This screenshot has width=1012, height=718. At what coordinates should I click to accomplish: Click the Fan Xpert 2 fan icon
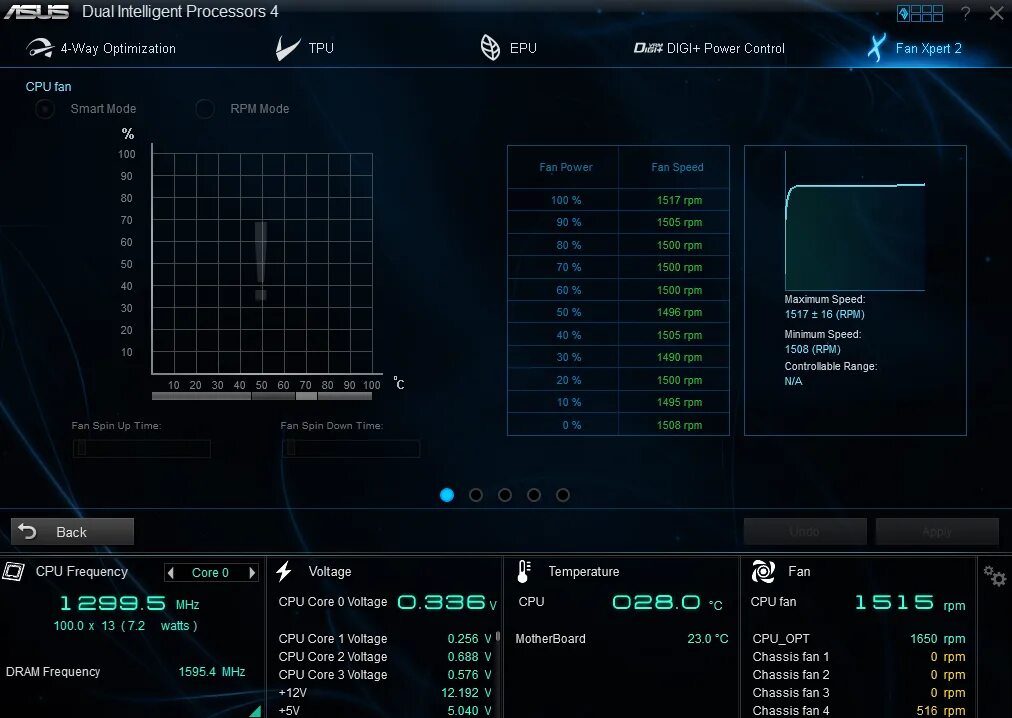pyautogui.click(x=876, y=48)
